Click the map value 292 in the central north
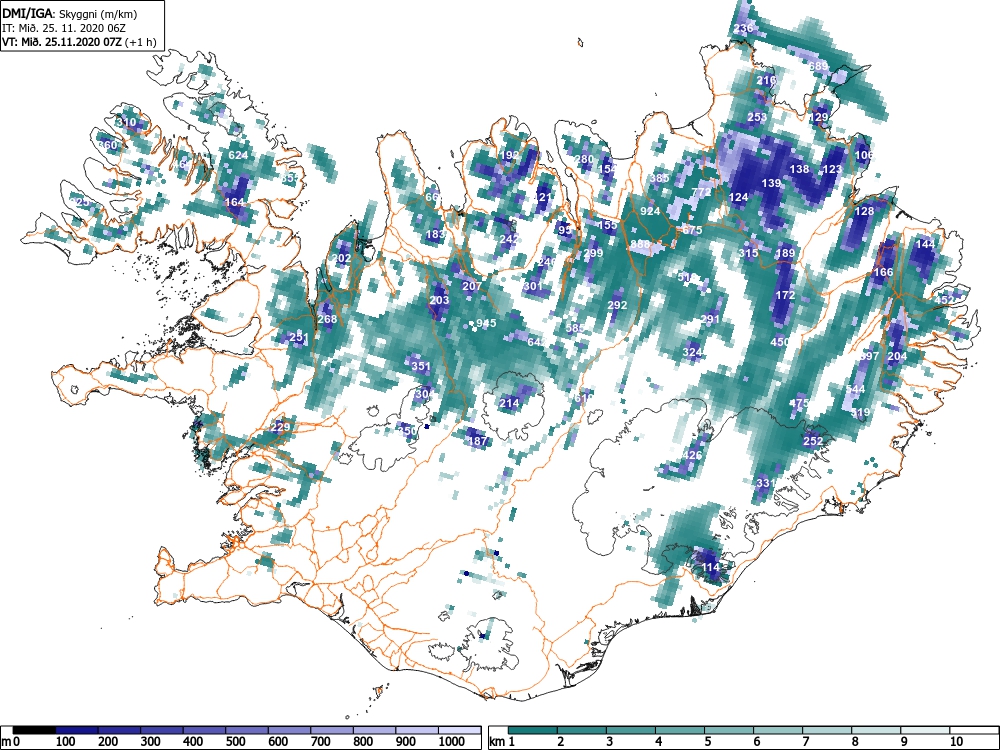The image size is (1000, 750). pyautogui.click(x=617, y=305)
